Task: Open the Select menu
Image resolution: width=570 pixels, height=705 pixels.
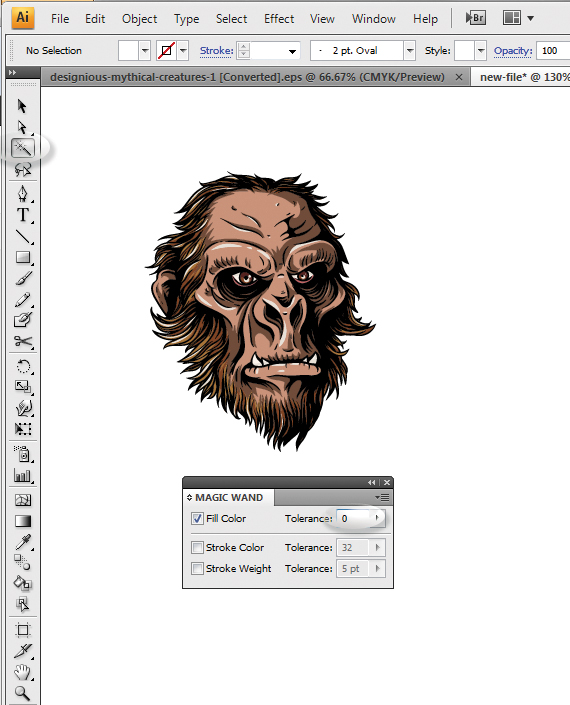Action: click(x=232, y=19)
